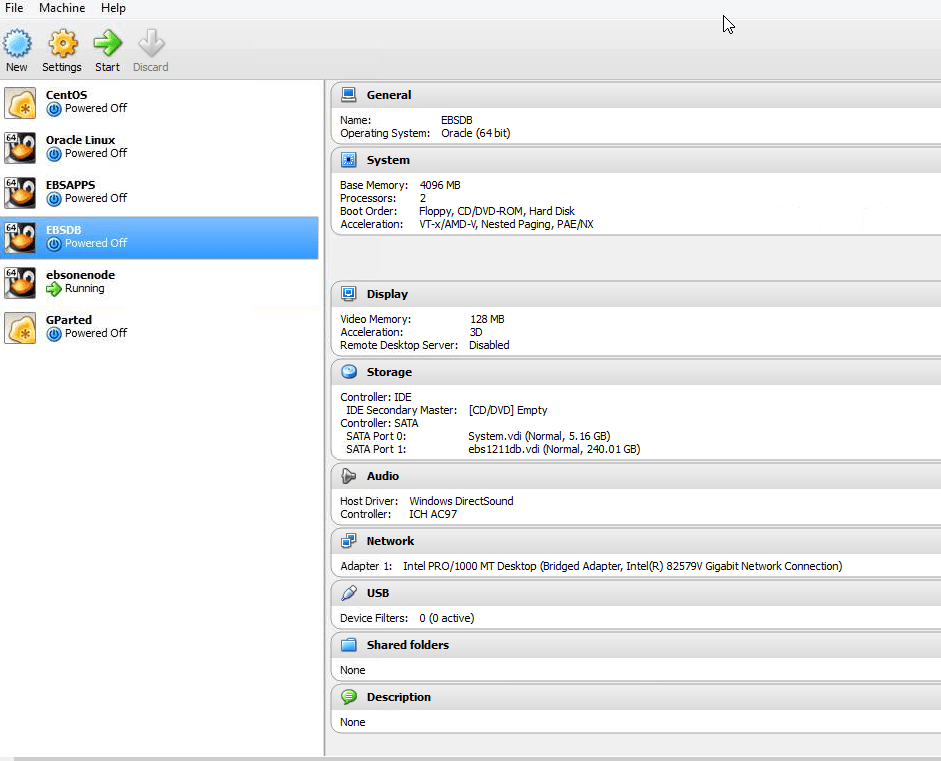941x761 pixels.
Task: Click GParted Powered Off status icon
Action: (54, 334)
